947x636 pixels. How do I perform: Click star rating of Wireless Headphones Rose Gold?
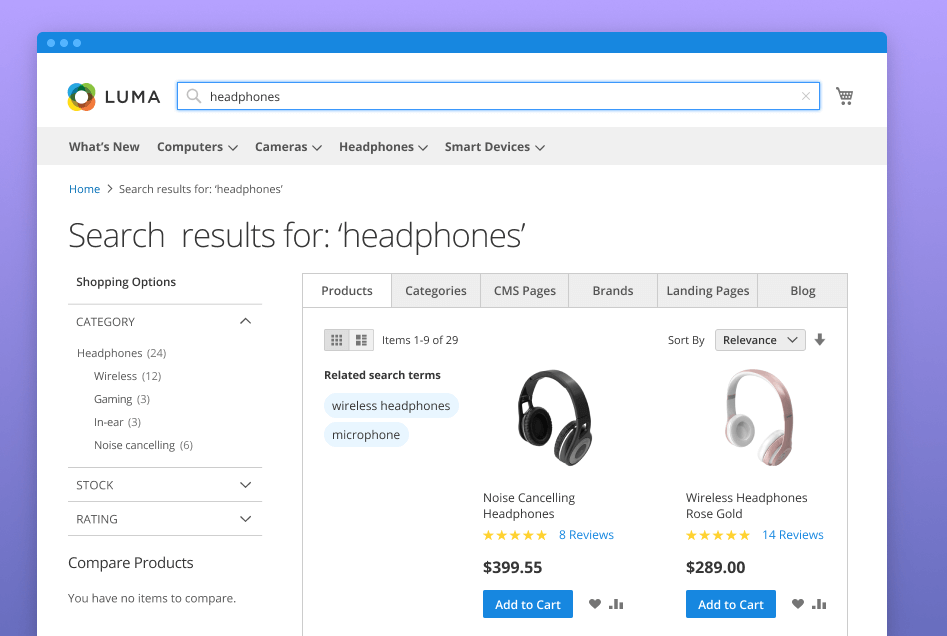coord(717,535)
